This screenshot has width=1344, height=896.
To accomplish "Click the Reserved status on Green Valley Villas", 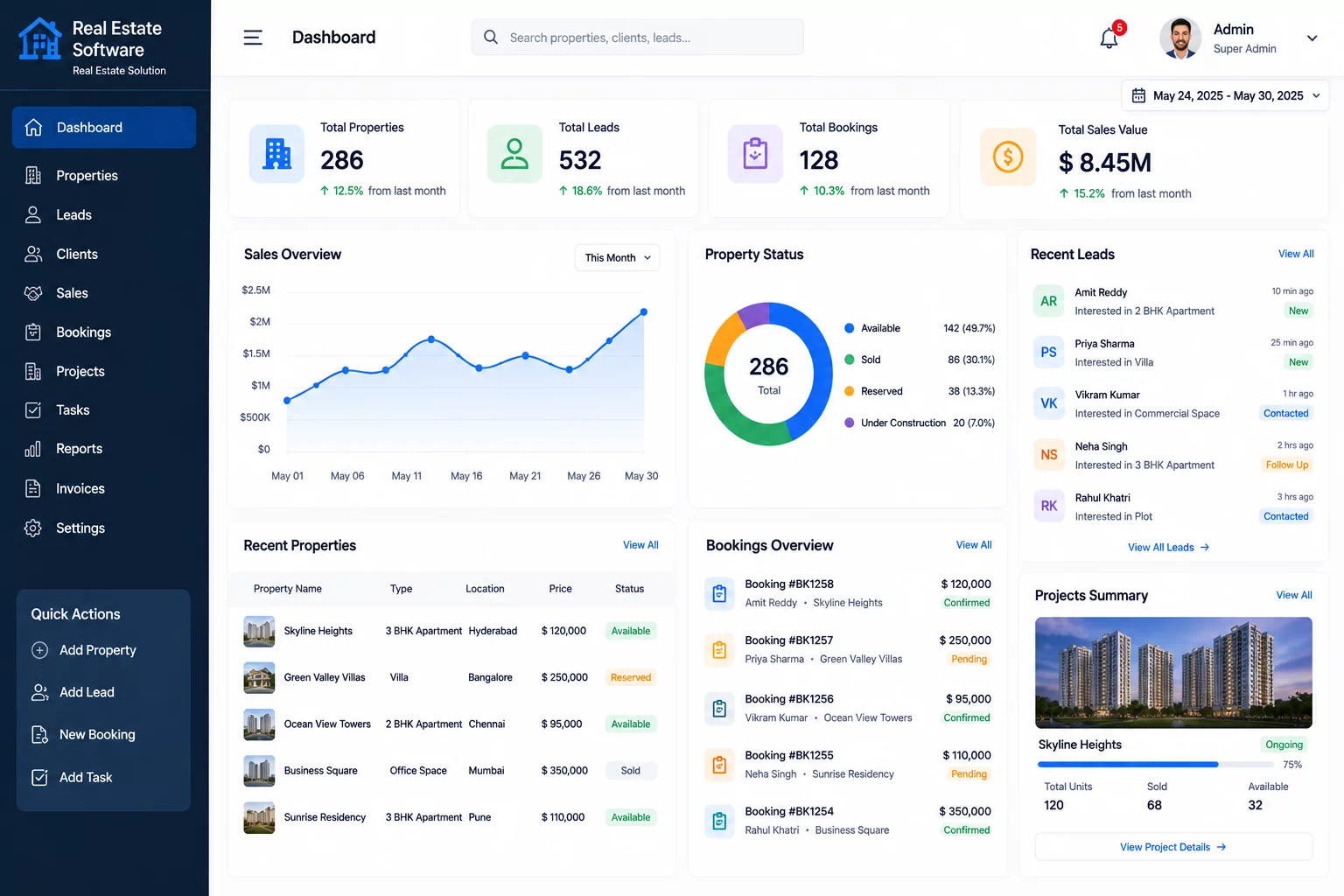I will pos(631,677).
